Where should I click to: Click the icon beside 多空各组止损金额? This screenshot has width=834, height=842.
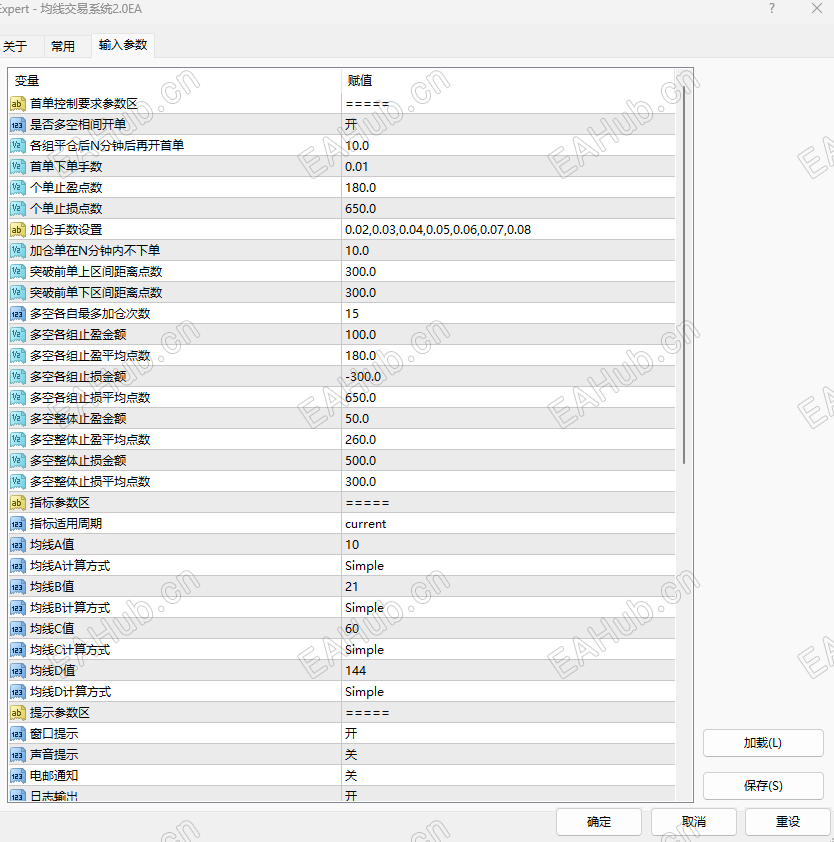(18, 376)
